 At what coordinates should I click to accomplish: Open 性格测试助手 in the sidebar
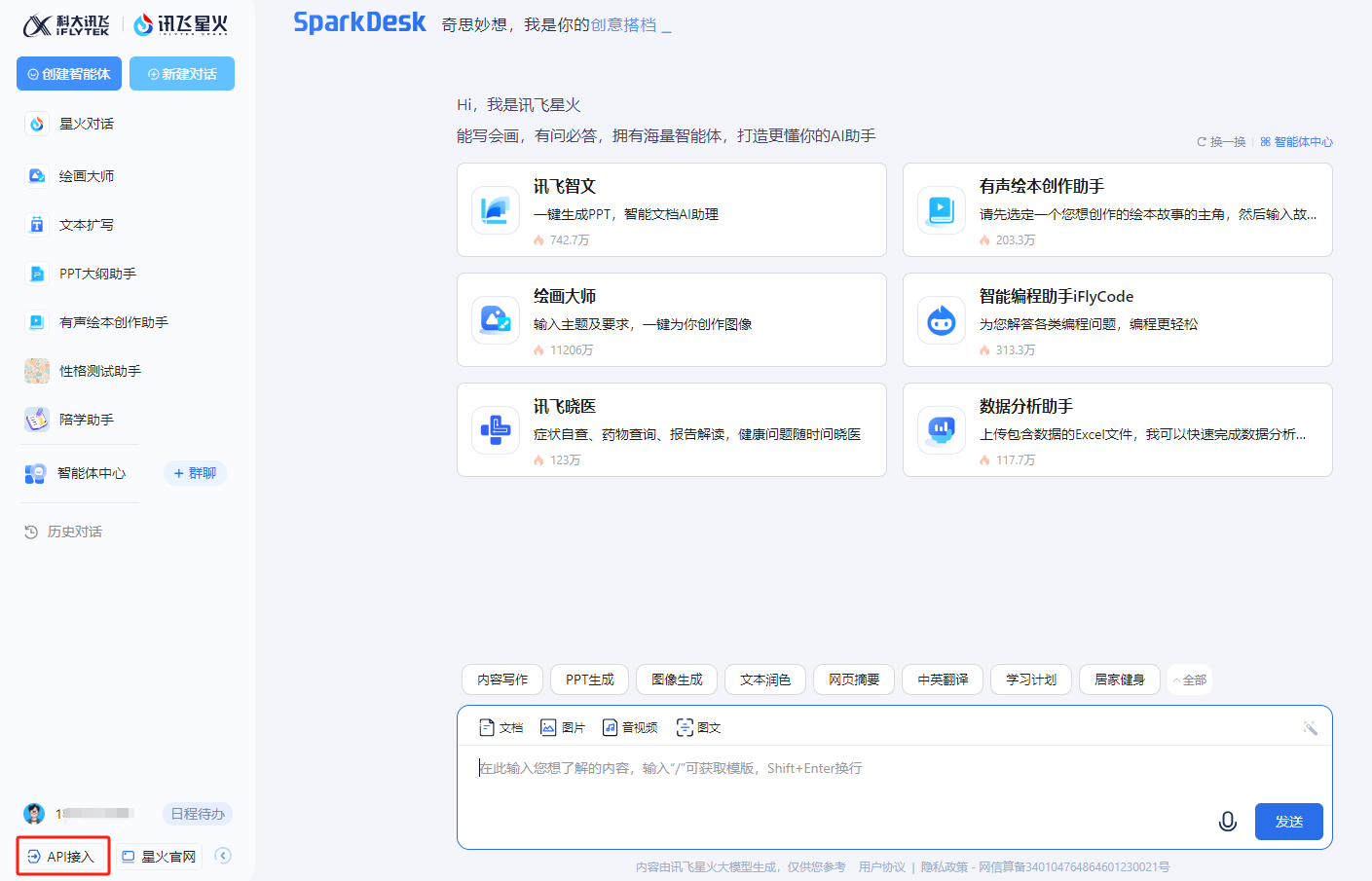(100, 371)
